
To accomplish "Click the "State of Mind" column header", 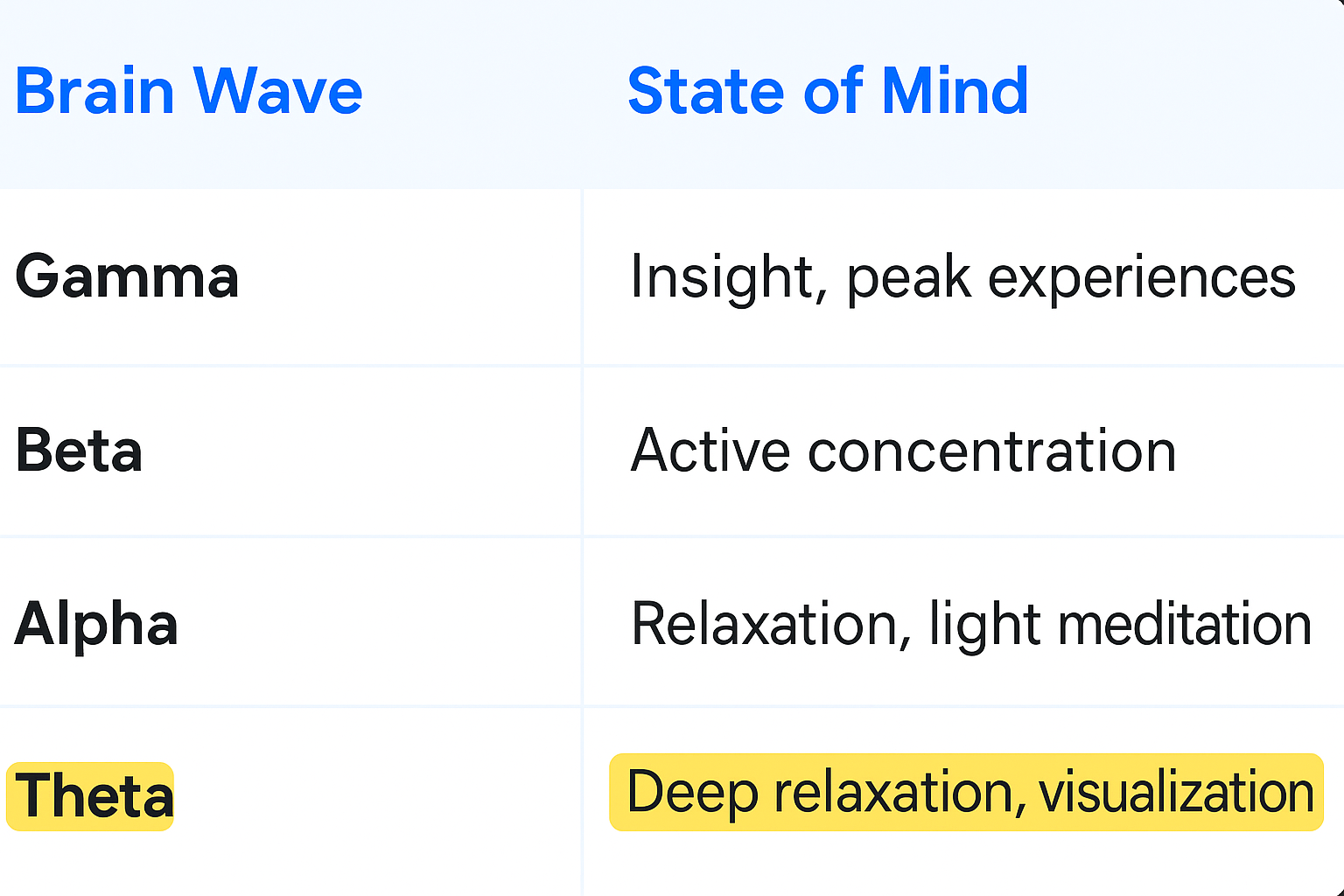I will (828, 91).
